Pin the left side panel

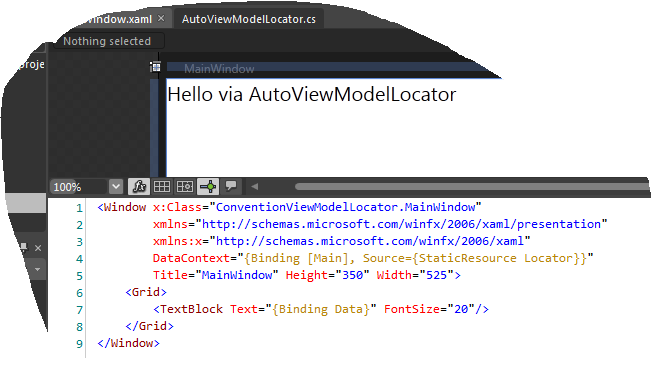pyautogui.click(x=24, y=248)
